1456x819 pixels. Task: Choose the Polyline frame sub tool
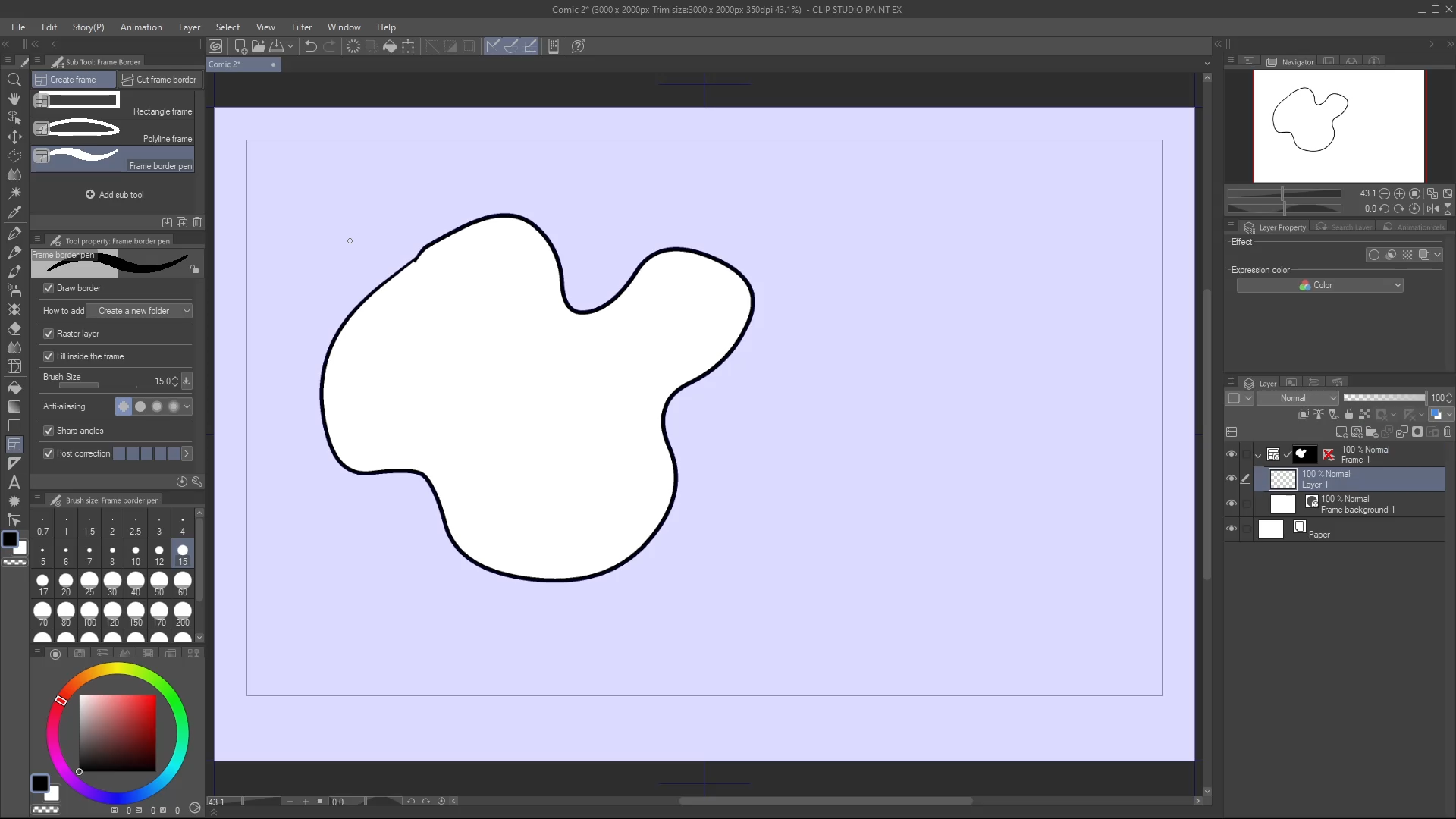(x=114, y=130)
